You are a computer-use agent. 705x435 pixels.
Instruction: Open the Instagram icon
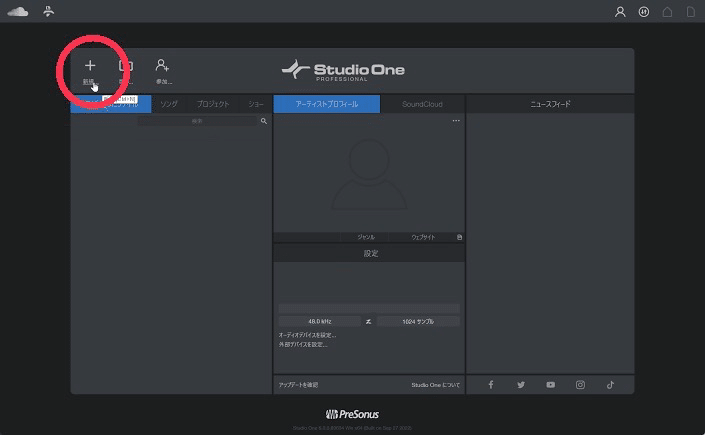point(580,385)
